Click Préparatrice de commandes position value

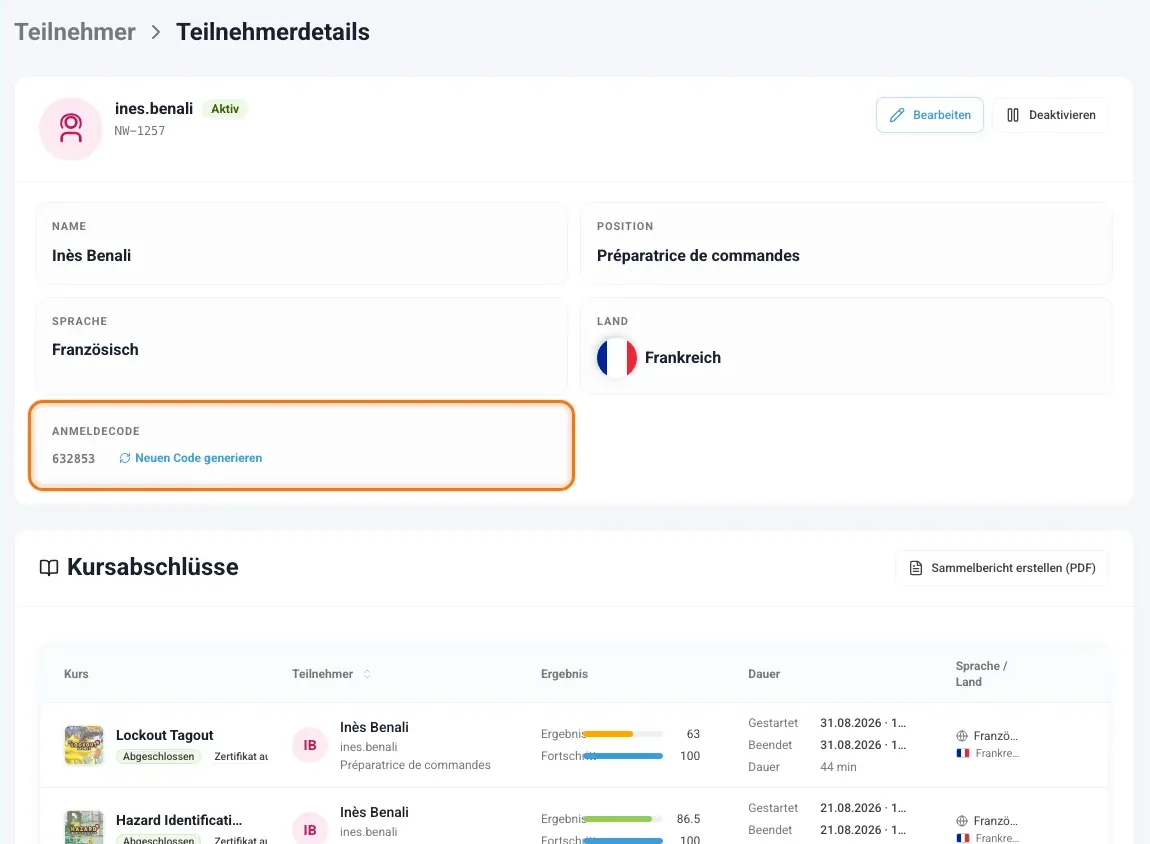pyautogui.click(x=698, y=255)
